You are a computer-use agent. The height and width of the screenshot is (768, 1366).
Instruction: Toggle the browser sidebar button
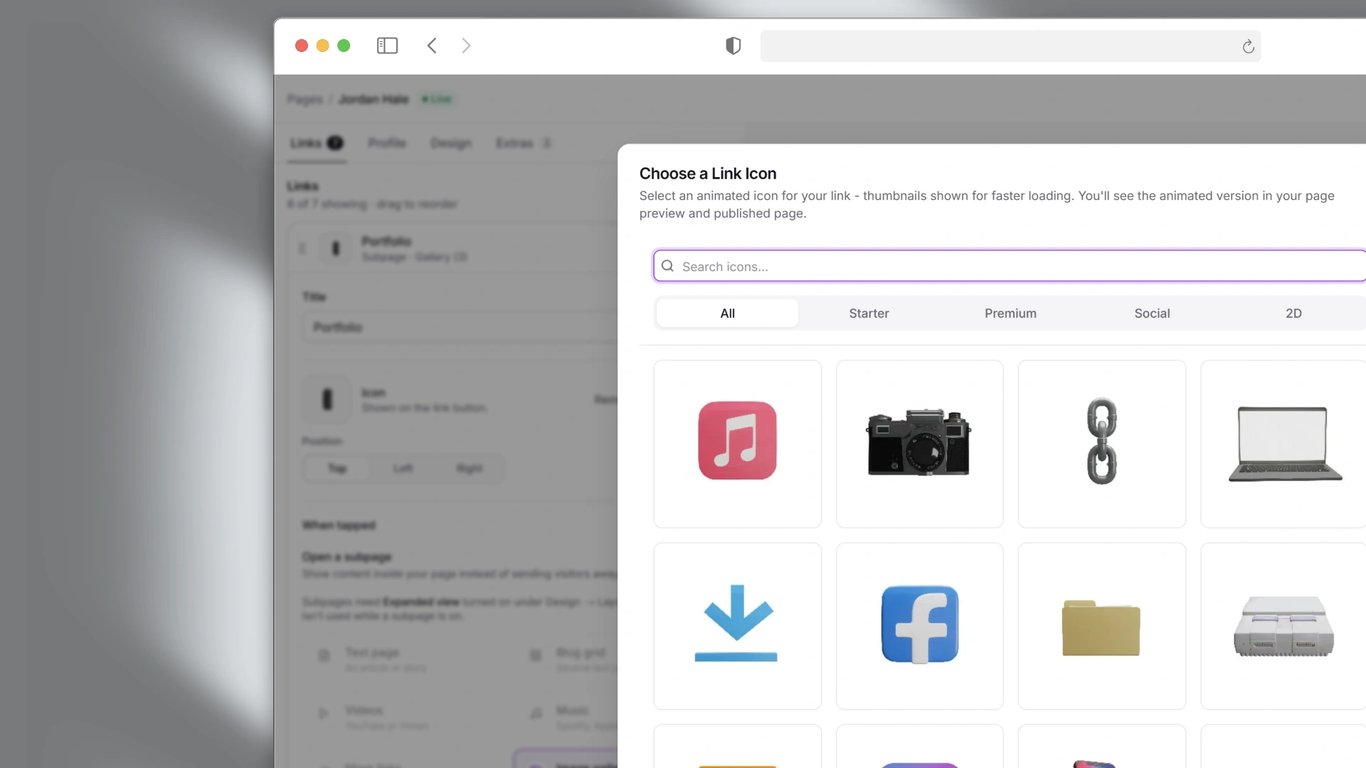(x=387, y=46)
